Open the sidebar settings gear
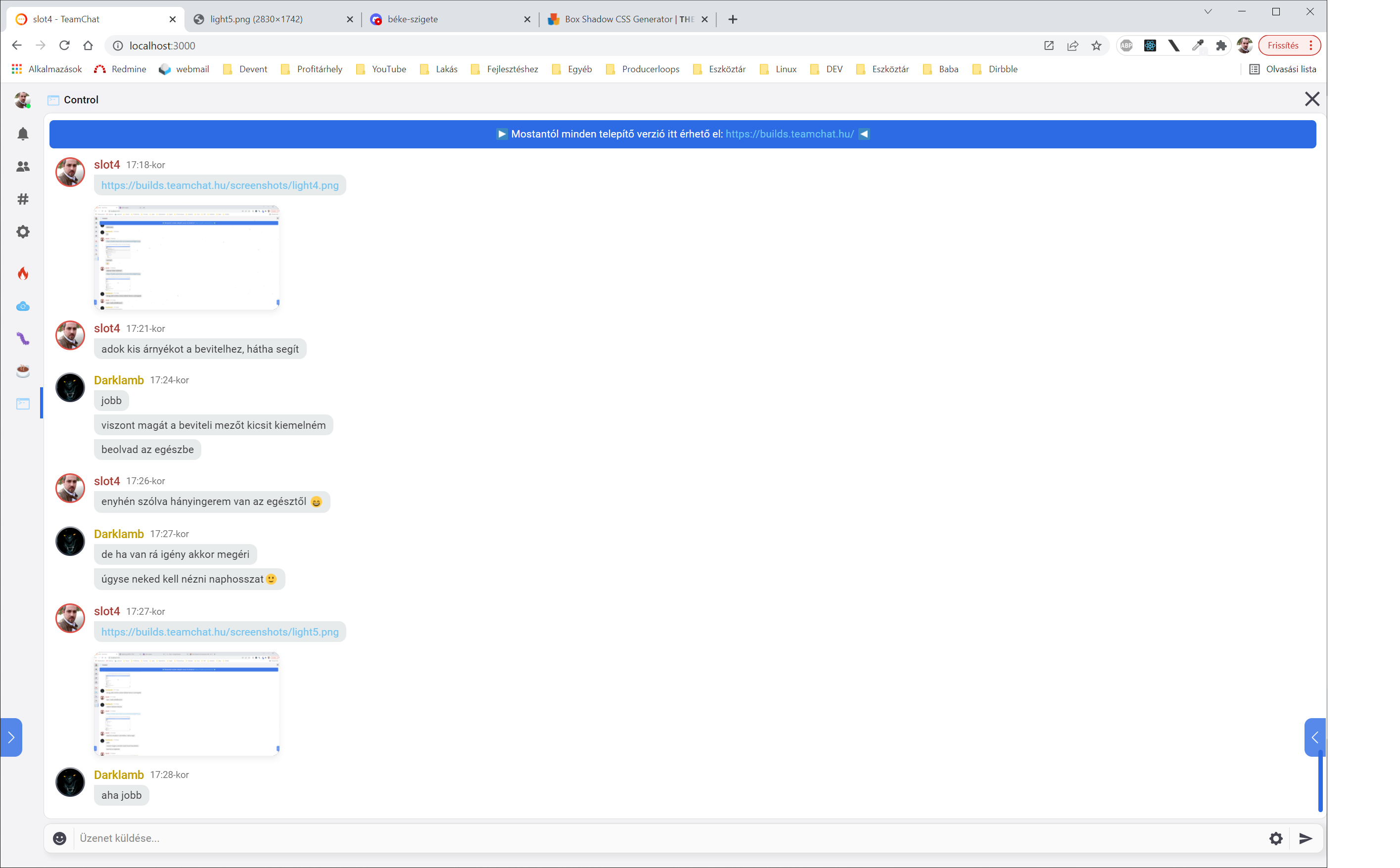The height and width of the screenshot is (868, 1400). click(23, 232)
